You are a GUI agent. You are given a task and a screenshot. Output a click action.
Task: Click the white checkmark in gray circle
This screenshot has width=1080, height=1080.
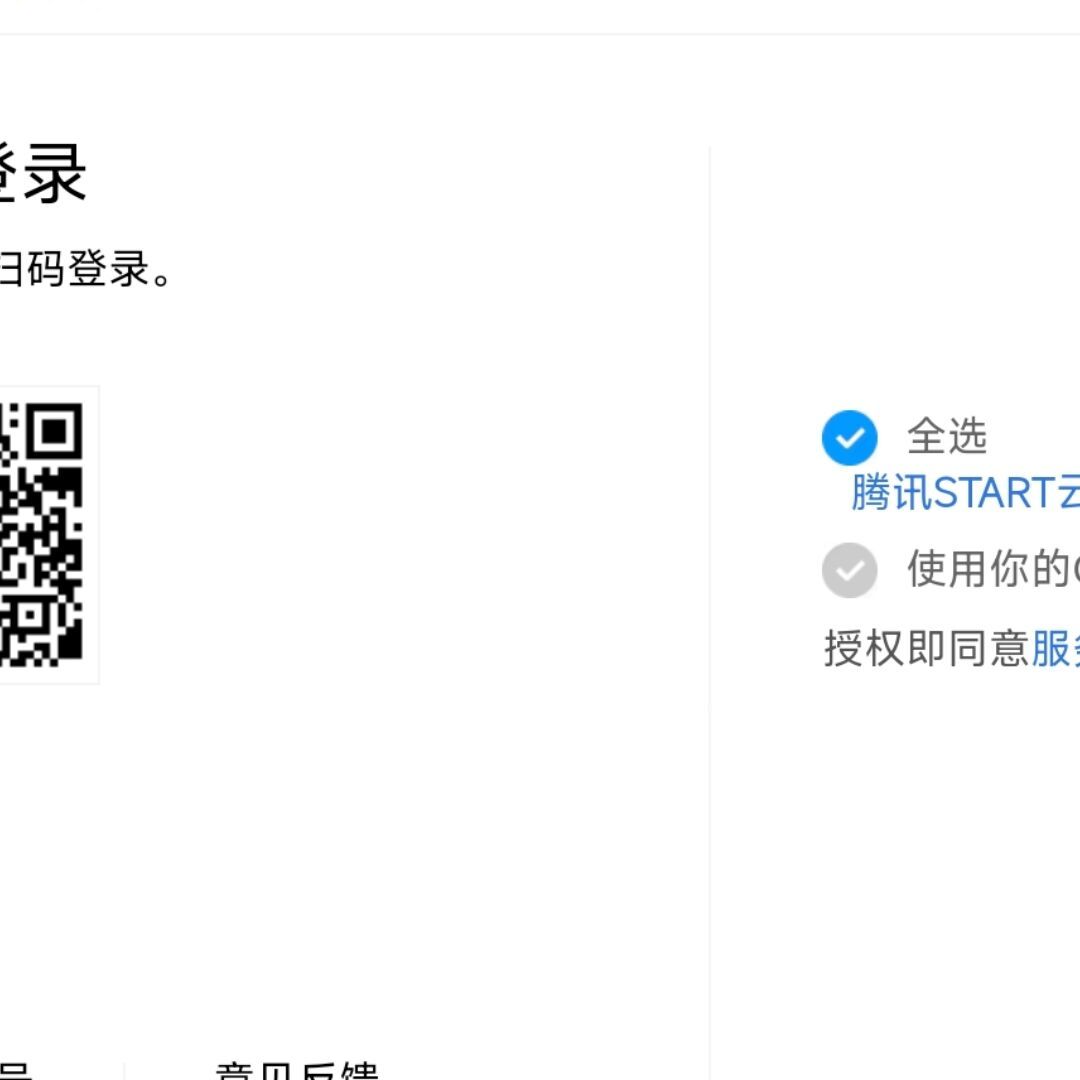[x=849, y=570]
